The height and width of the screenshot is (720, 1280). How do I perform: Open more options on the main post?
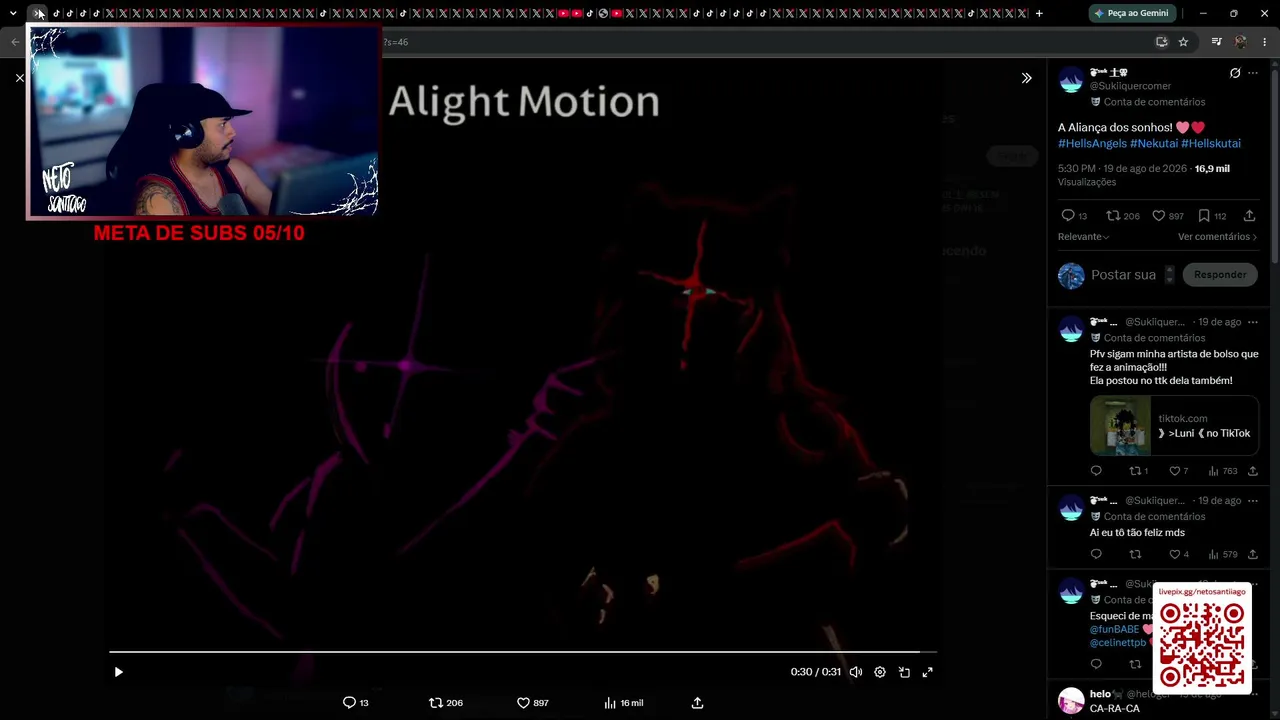point(1253,73)
